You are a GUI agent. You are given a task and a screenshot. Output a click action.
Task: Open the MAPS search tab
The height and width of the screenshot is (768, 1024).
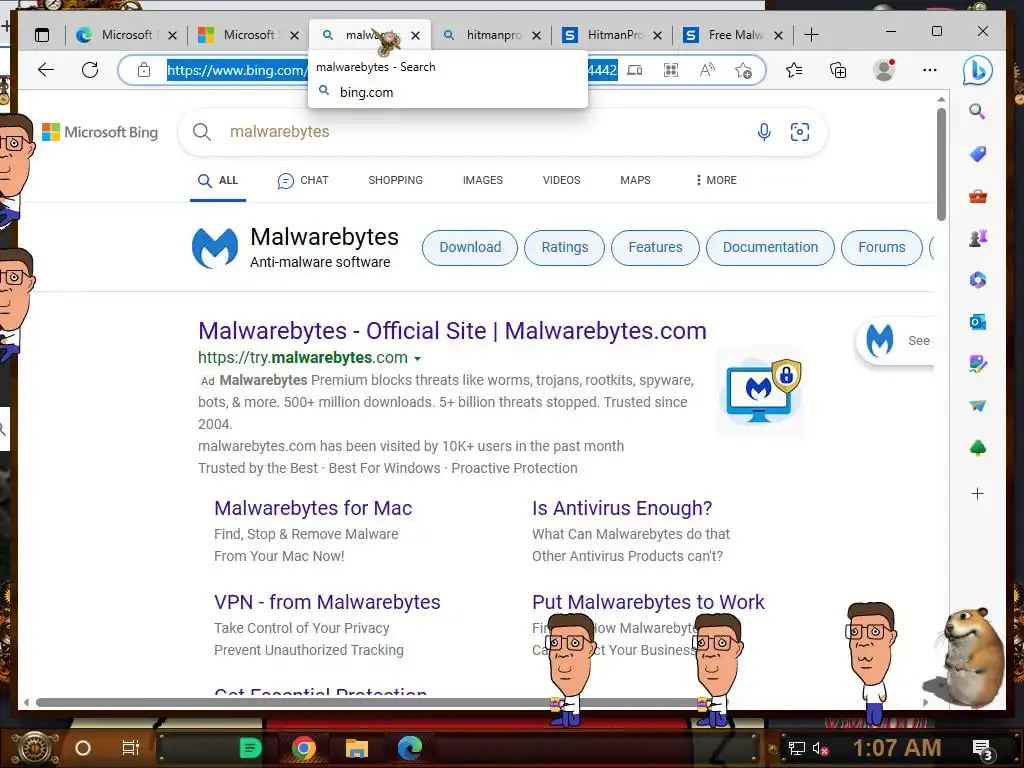pos(635,180)
